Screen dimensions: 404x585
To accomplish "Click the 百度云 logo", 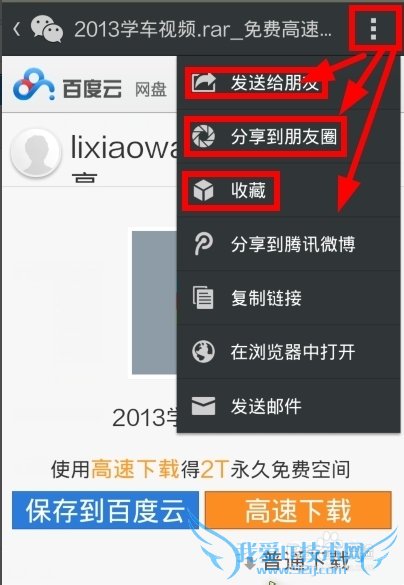I will [x=67, y=85].
